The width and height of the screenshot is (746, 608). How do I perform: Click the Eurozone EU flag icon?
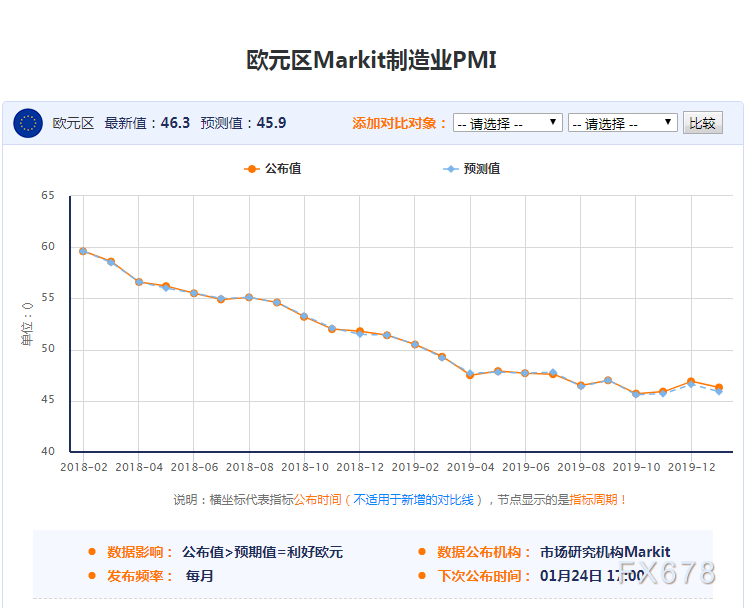click(x=28, y=123)
